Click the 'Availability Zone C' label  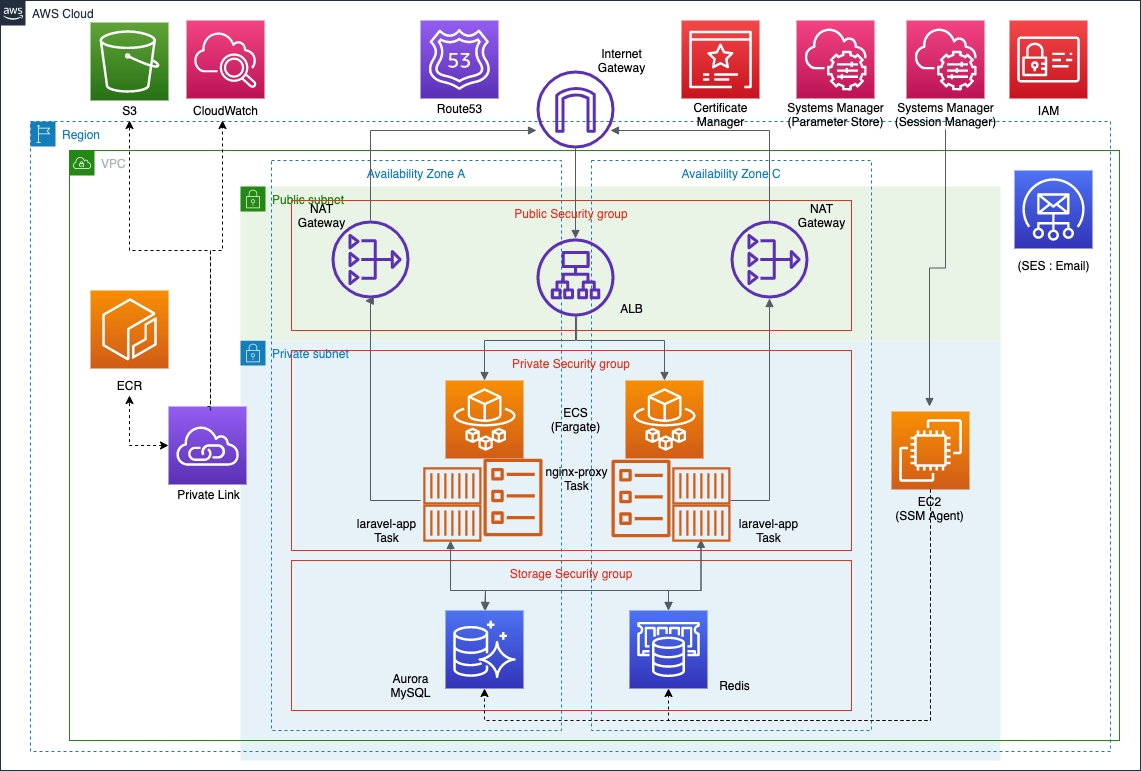coord(731,174)
